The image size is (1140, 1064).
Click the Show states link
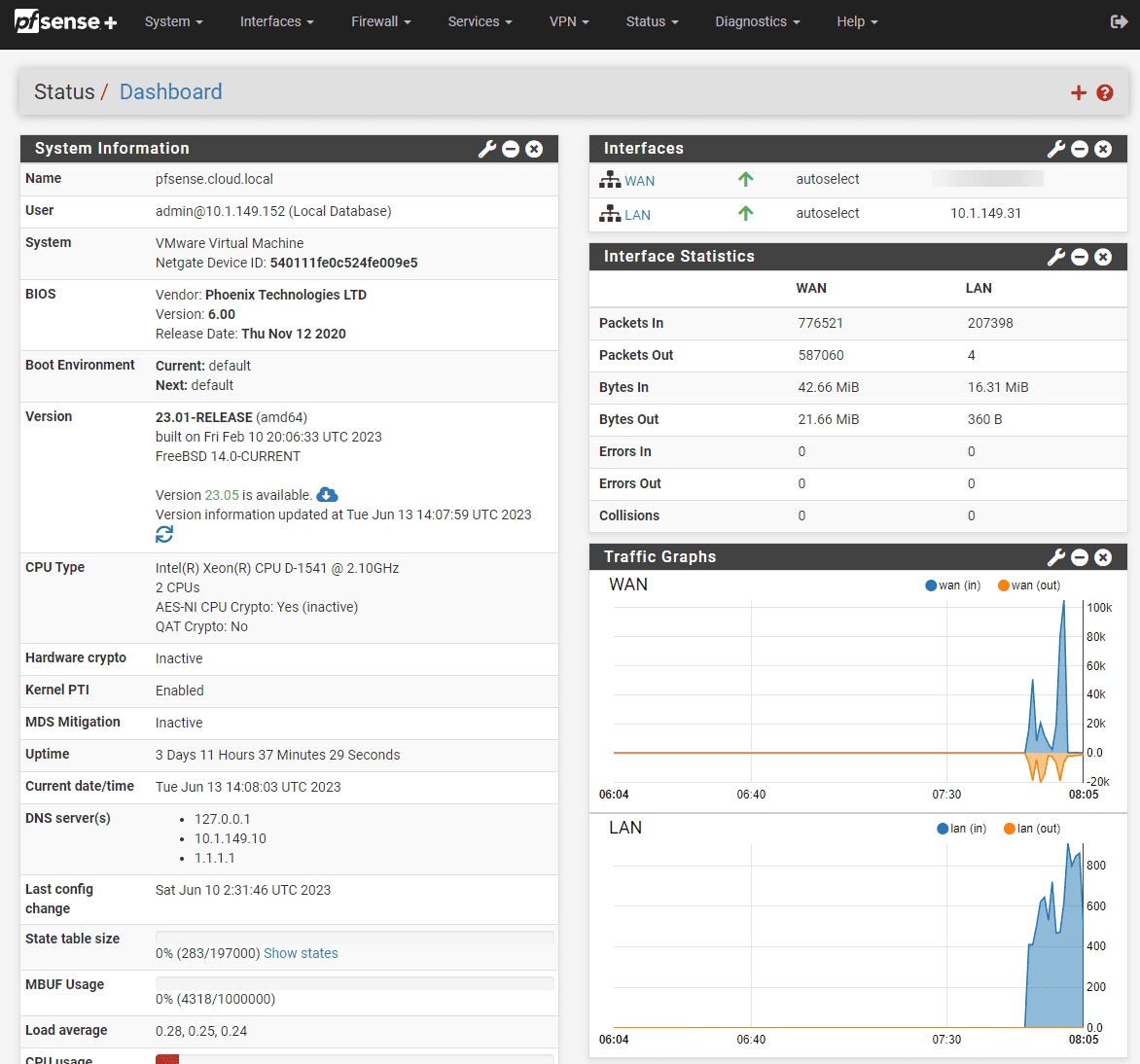pos(301,953)
